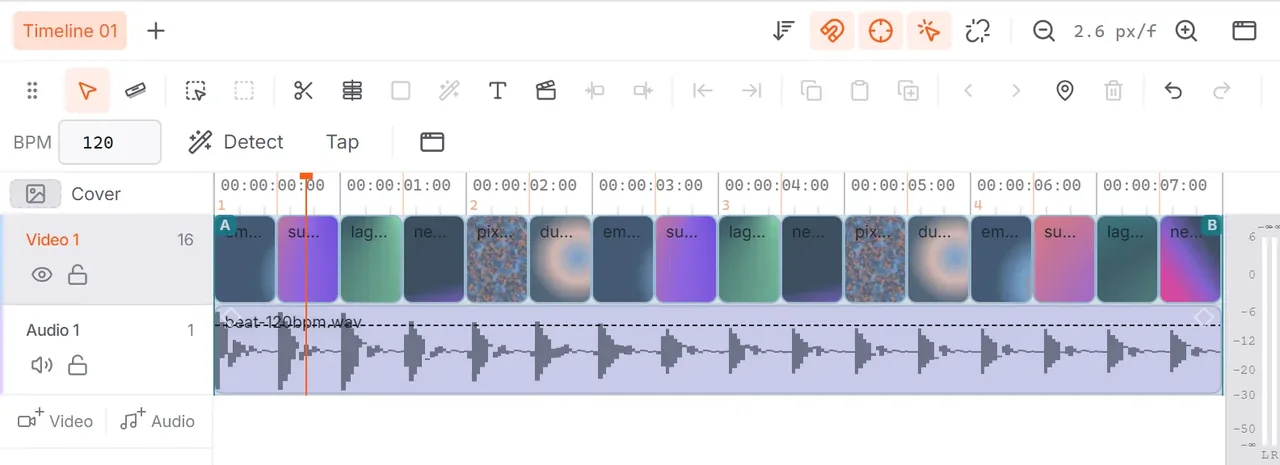
Task: Paste with the clipboard icon
Action: pyautogui.click(x=859, y=91)
